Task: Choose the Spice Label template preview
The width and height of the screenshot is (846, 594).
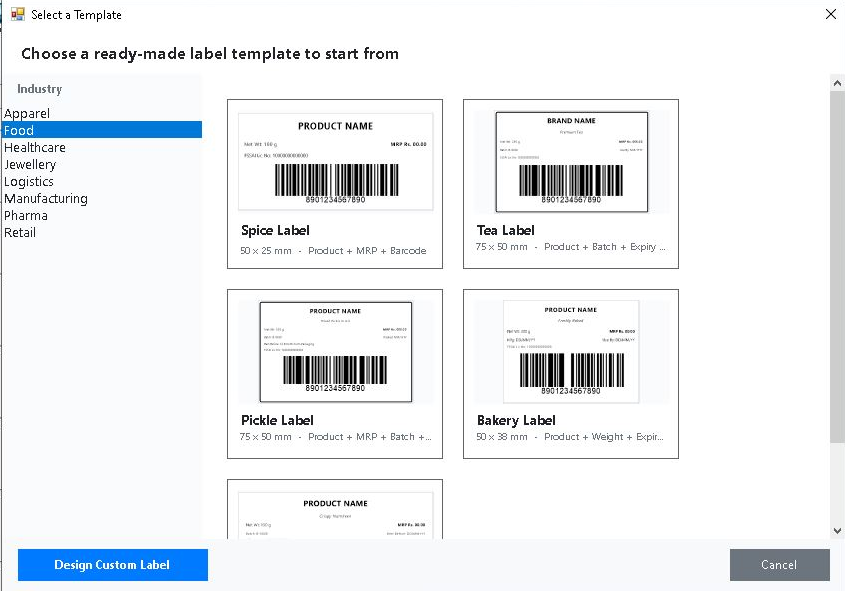Action: coord(335,161)
